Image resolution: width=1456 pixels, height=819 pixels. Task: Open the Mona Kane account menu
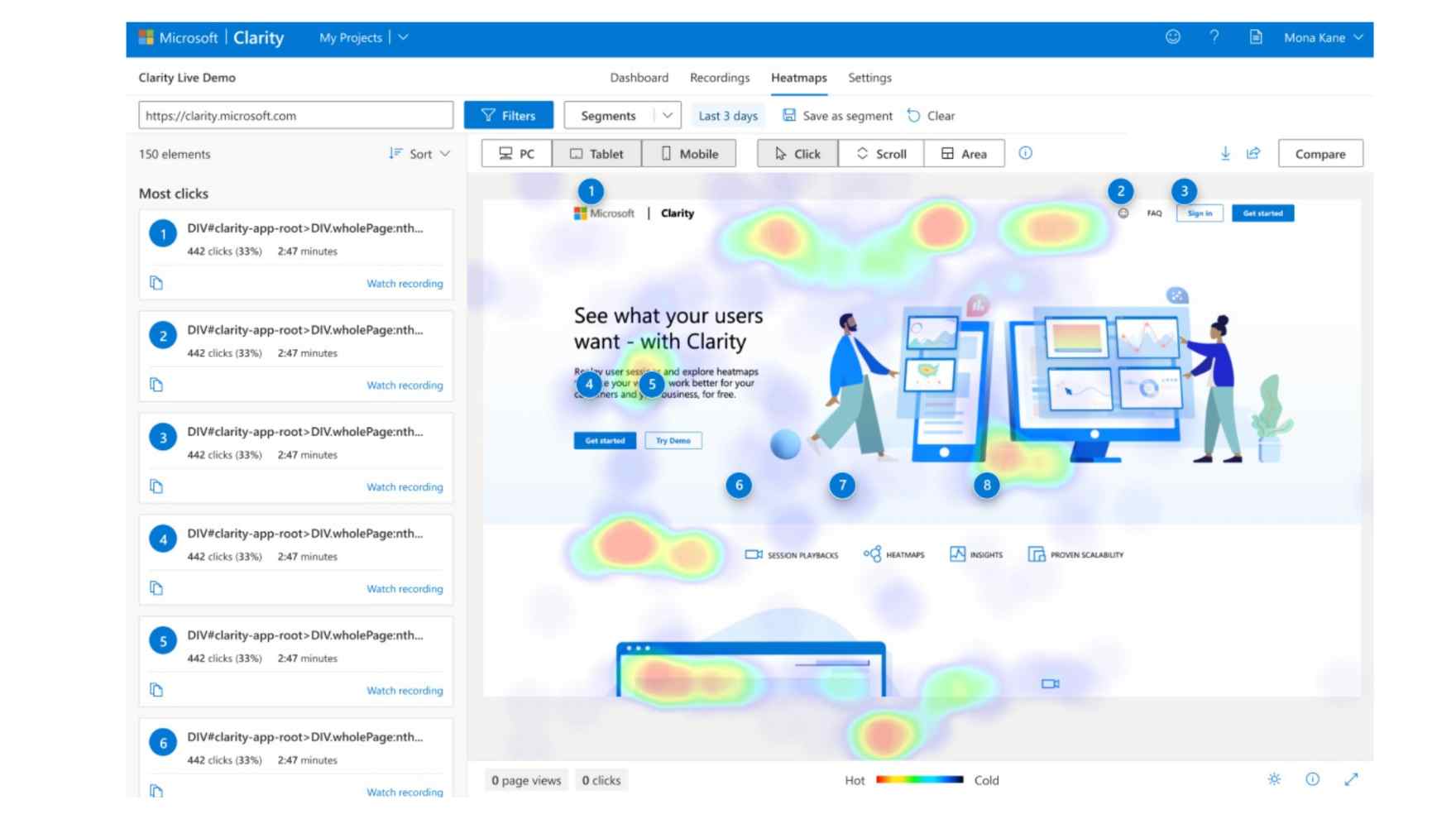pos(1322,38)
